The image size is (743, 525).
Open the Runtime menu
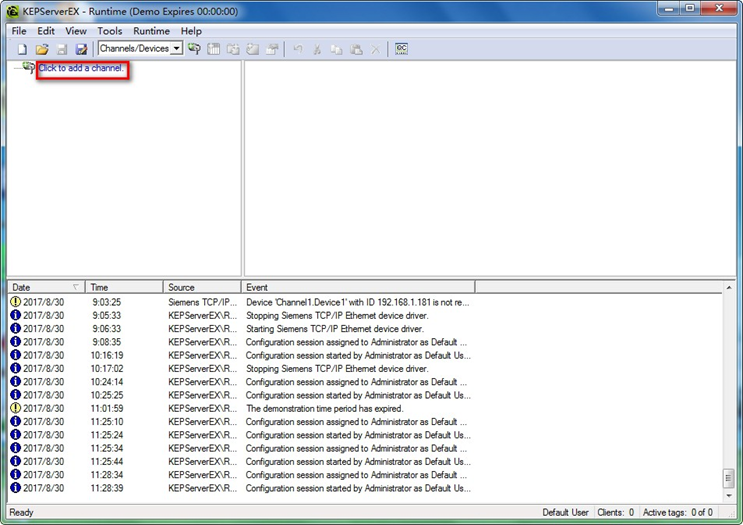151,31
